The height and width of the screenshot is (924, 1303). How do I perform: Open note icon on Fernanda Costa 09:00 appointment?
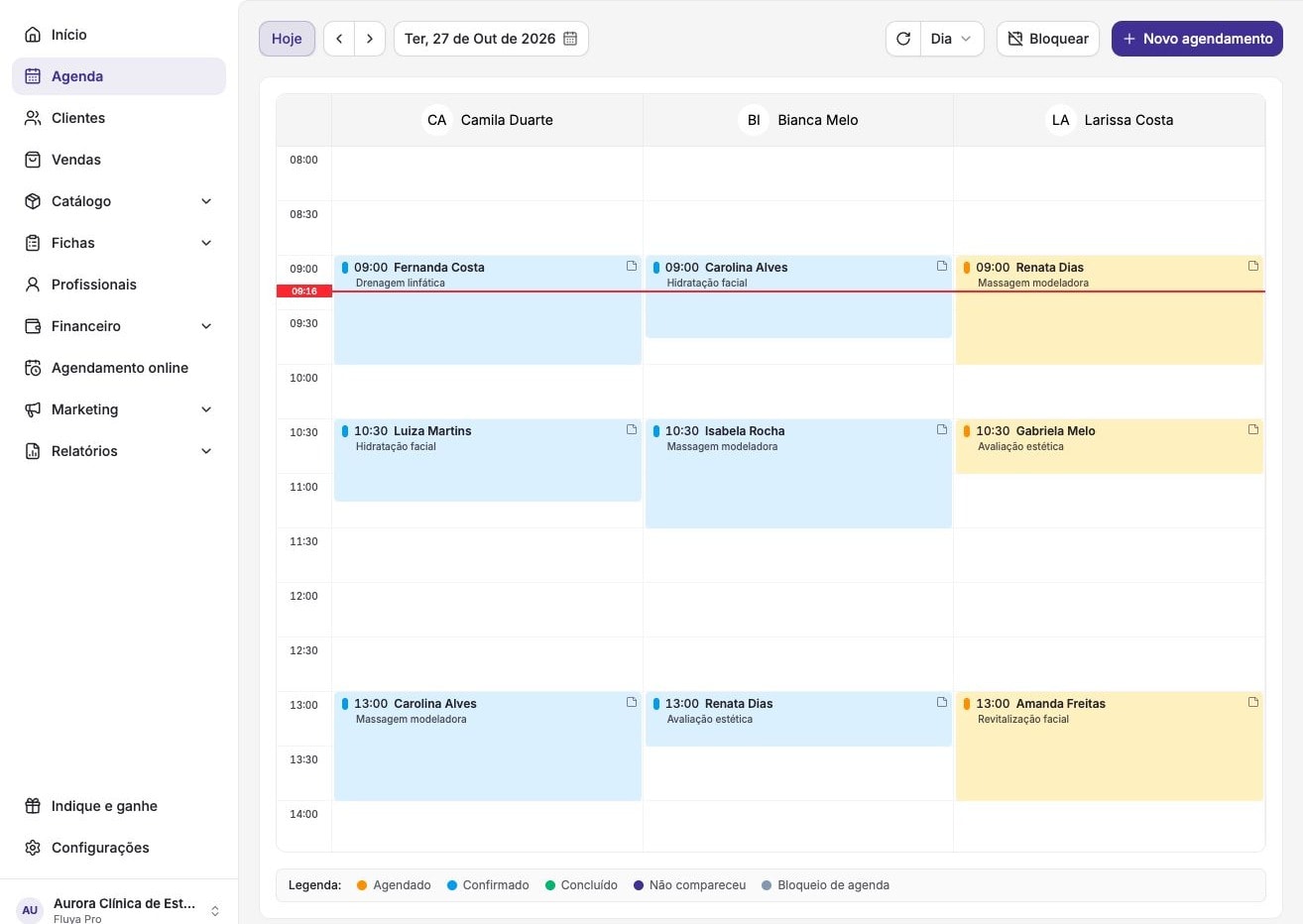tap(632, 266)
